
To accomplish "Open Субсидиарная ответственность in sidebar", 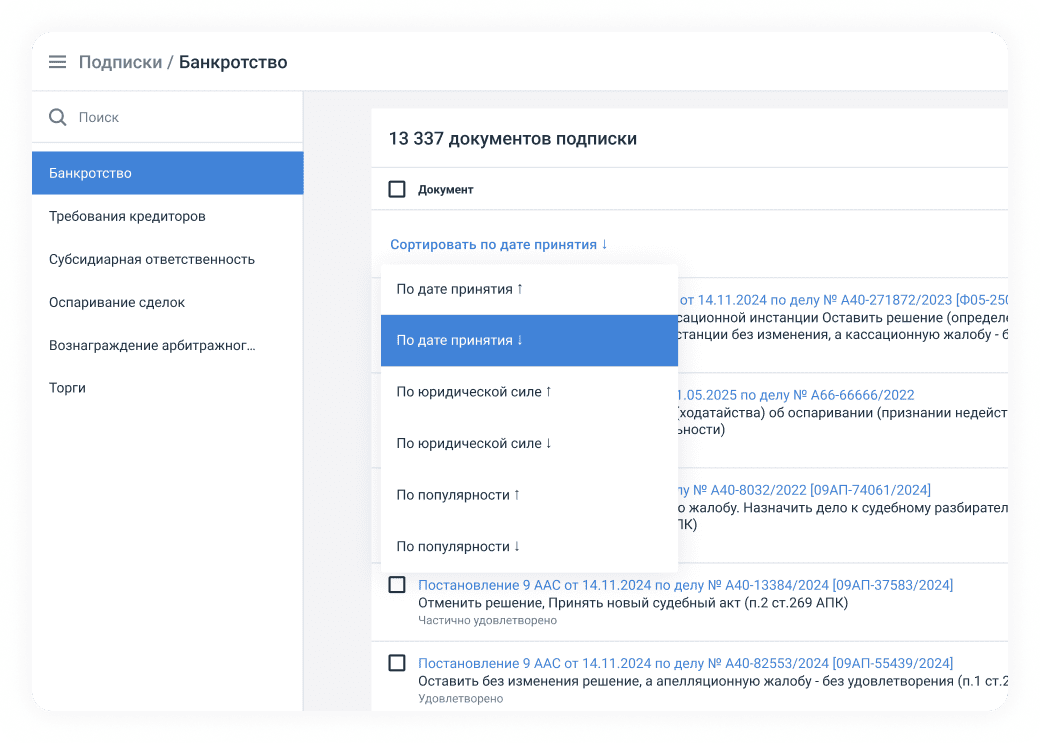I will point(151,259).
